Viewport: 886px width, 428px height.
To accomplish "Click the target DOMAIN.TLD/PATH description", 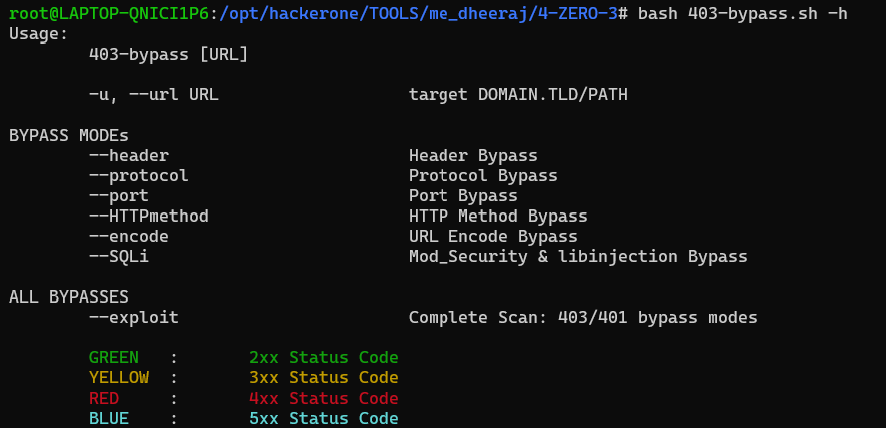I will (x=519, y=94).
